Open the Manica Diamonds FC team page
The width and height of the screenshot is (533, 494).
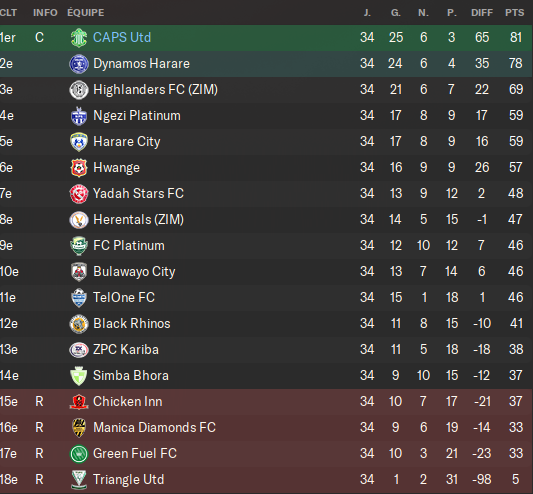154,427
